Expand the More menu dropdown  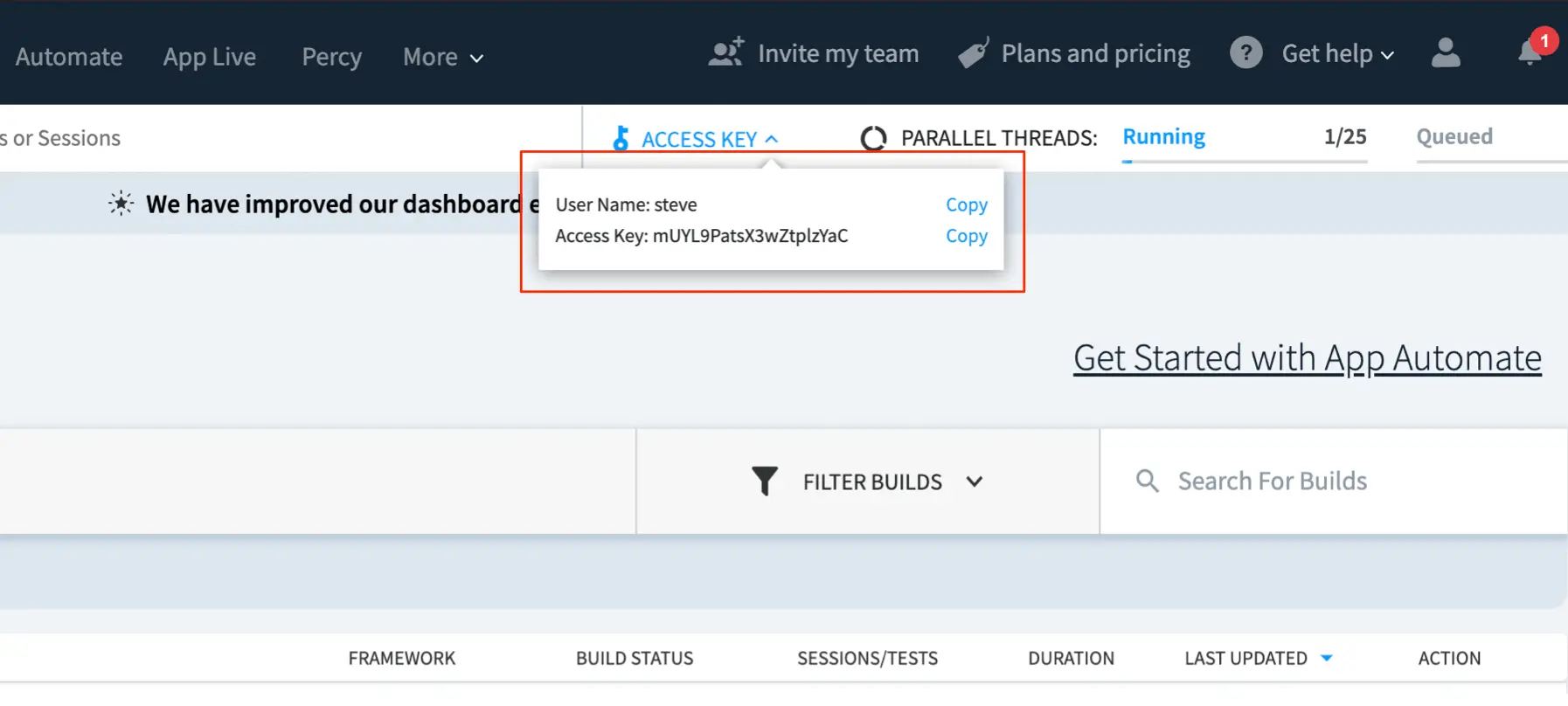(443, 58)
